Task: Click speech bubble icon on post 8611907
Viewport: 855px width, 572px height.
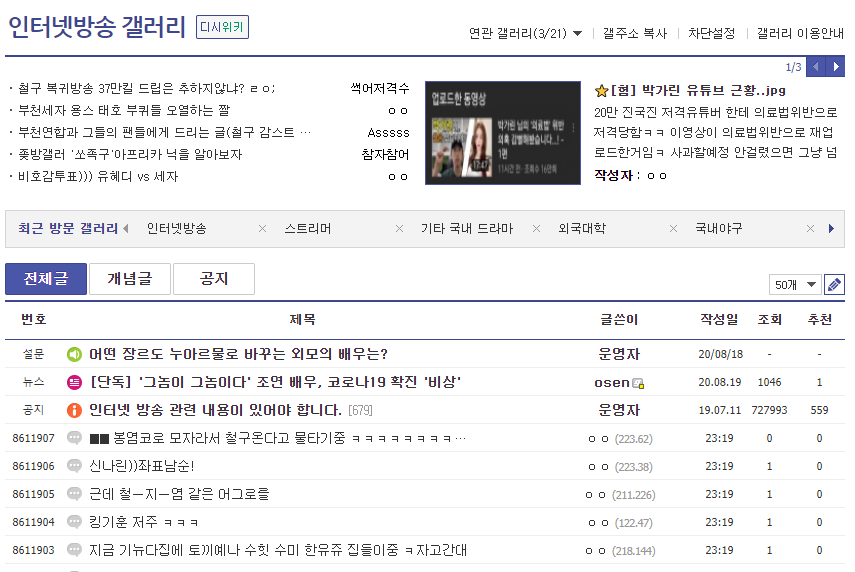Action: (x=74, y=438)
